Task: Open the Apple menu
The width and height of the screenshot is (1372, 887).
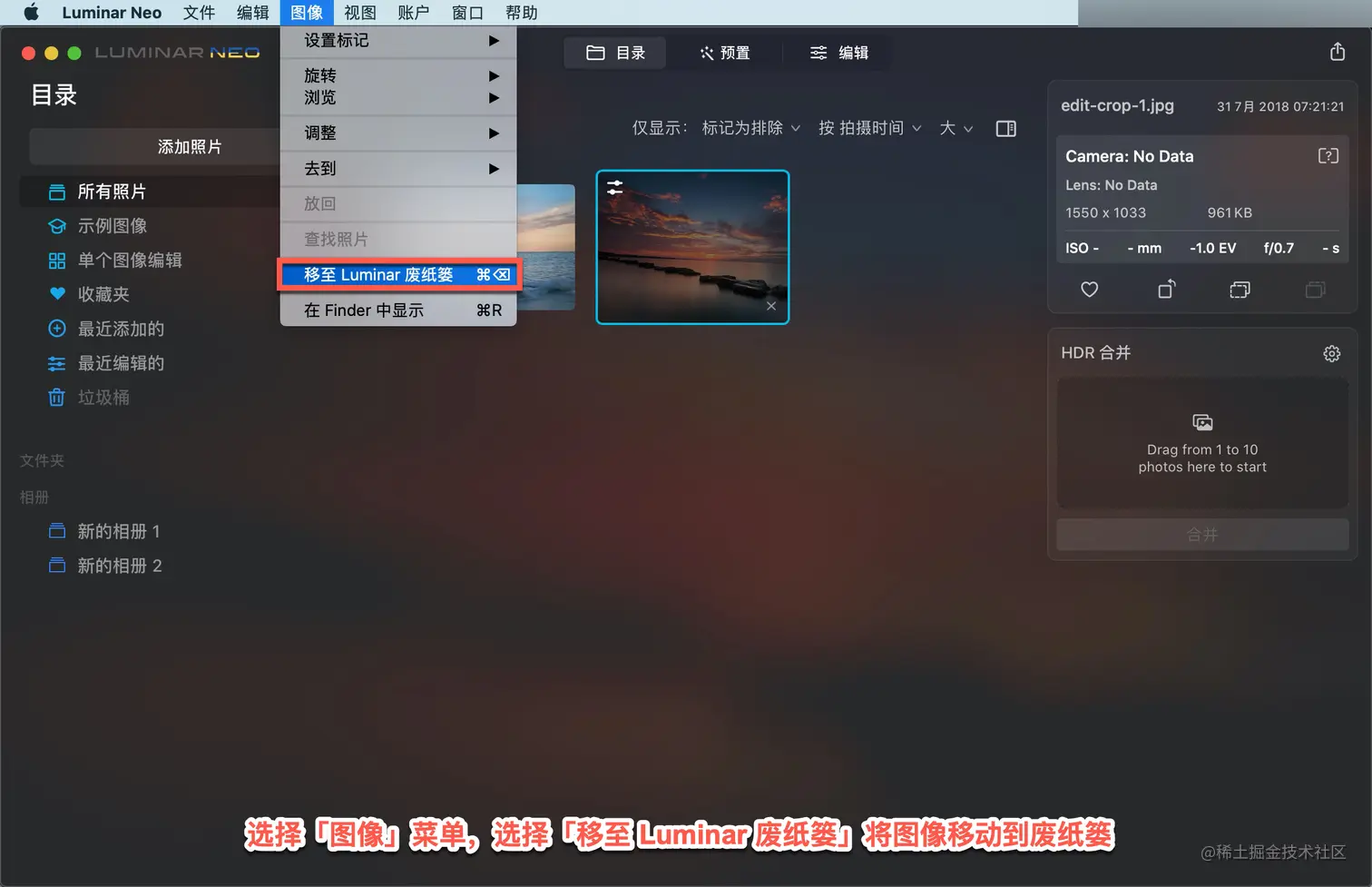Action: [x=31, y=13]
